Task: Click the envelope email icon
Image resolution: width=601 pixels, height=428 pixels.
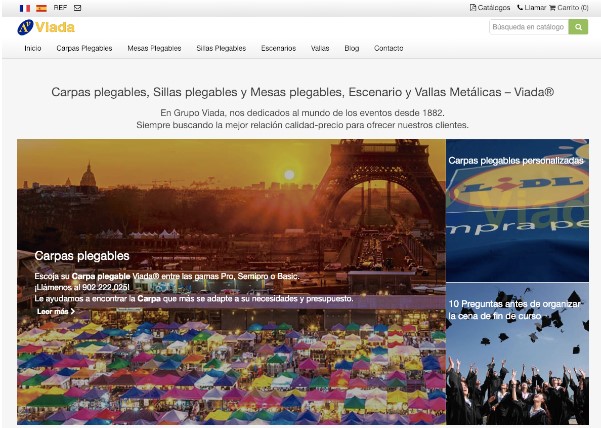Action: click(78, 7)
